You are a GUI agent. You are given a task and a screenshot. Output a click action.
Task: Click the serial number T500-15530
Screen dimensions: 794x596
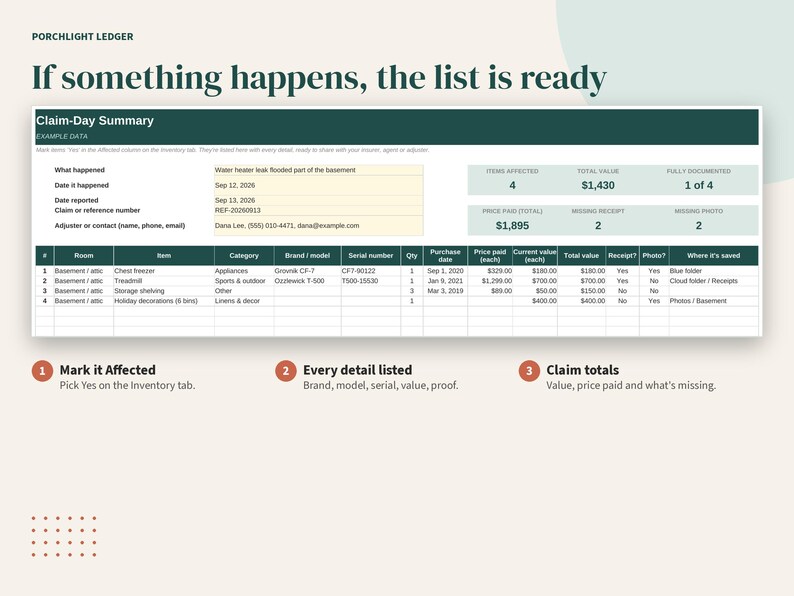(x=371, y=281)
